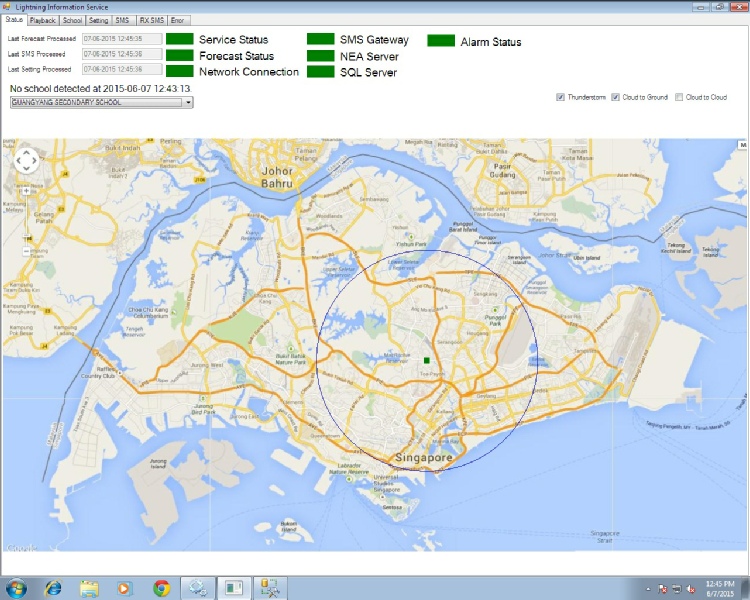Click the Service Status green indicator

pyautogui.click(x=179, y=39)
